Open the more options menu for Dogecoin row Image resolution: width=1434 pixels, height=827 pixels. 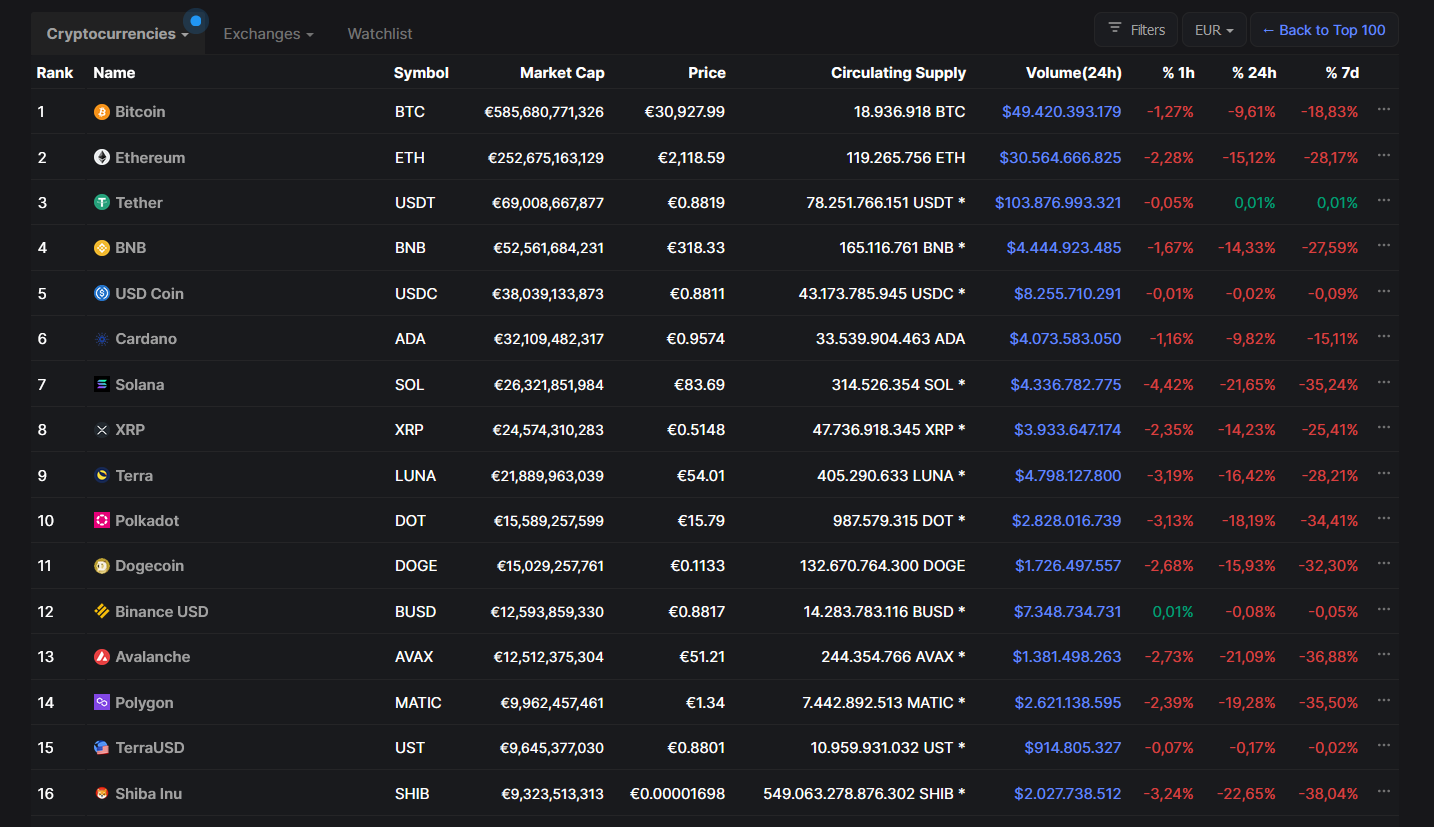[x=1384, y=563]
